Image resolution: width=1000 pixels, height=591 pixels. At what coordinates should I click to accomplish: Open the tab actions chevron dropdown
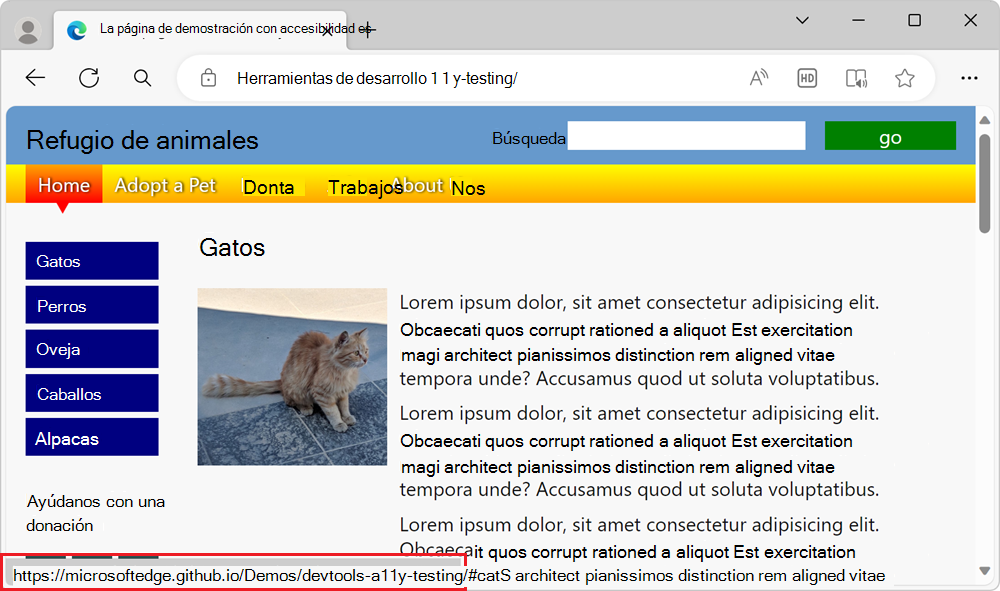coord(802,19)
